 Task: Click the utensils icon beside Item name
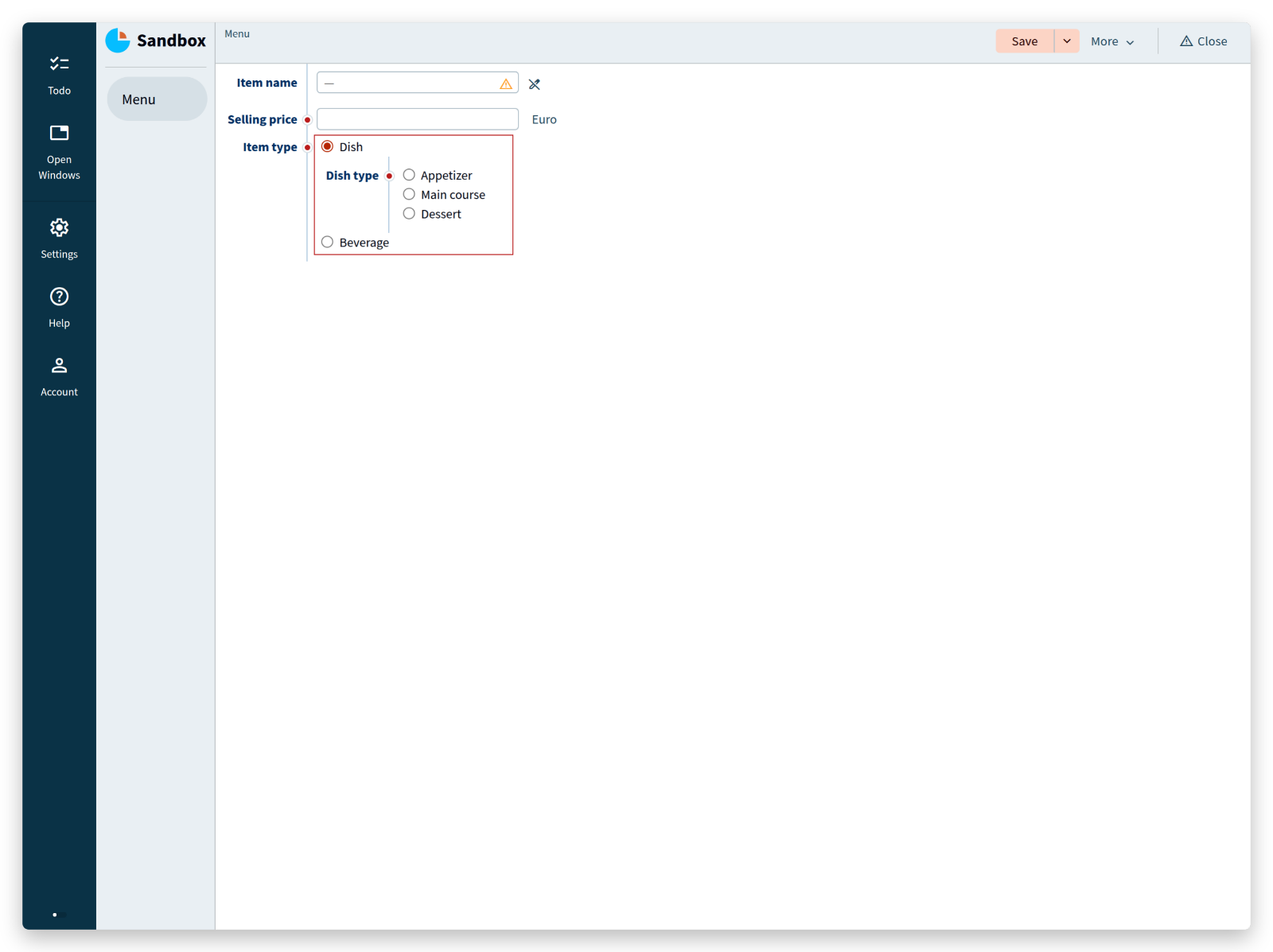[535, 84]
